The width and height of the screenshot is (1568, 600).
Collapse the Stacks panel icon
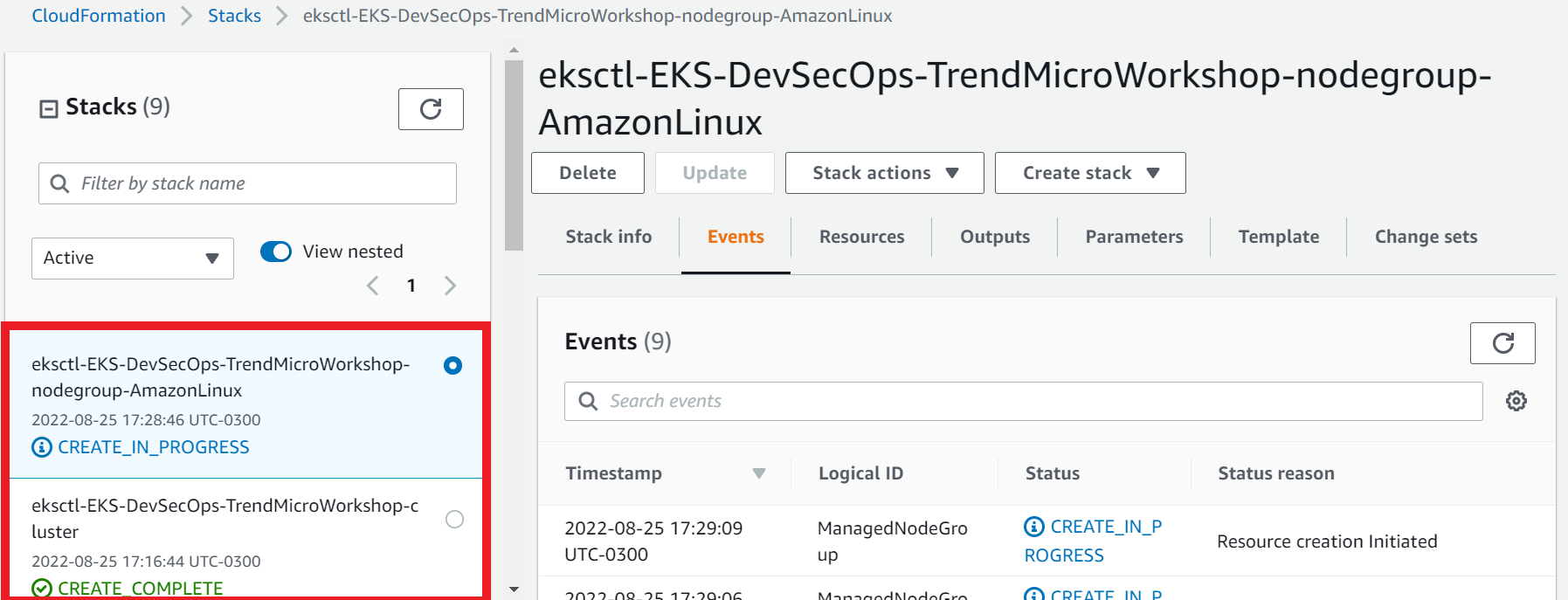(x=49, y=108)
